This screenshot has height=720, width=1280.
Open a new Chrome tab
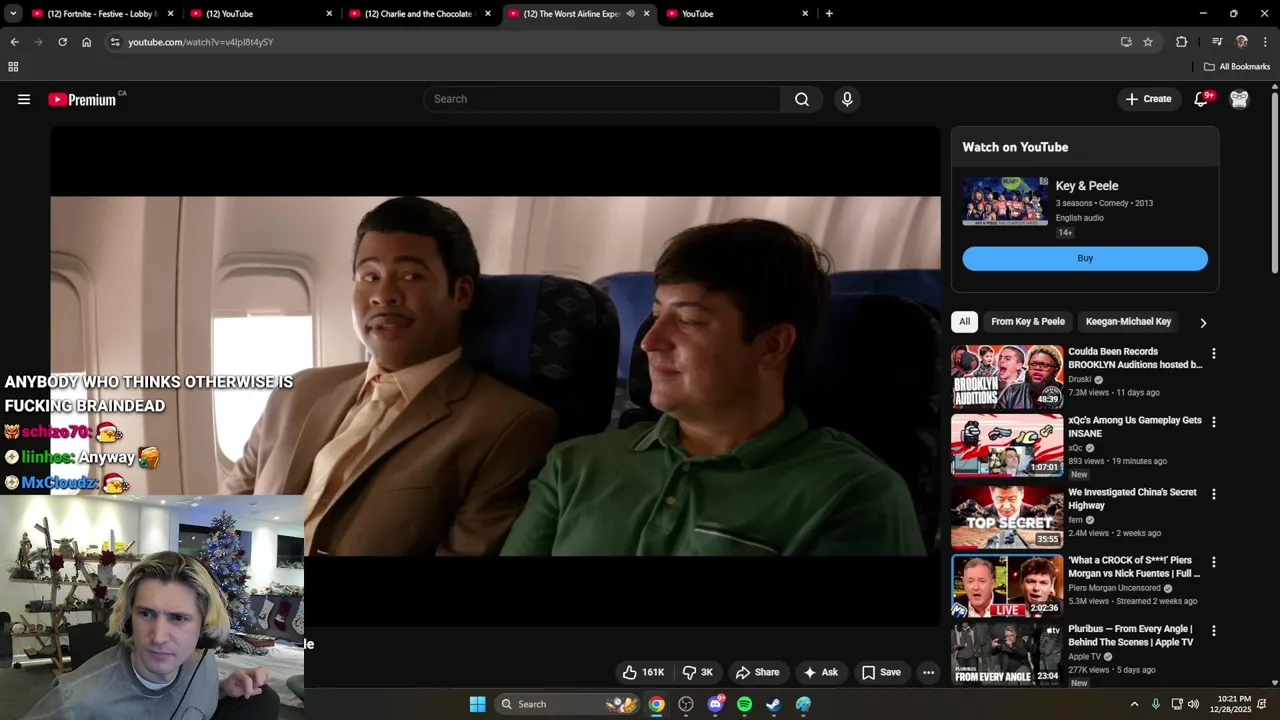pos(829,14)
